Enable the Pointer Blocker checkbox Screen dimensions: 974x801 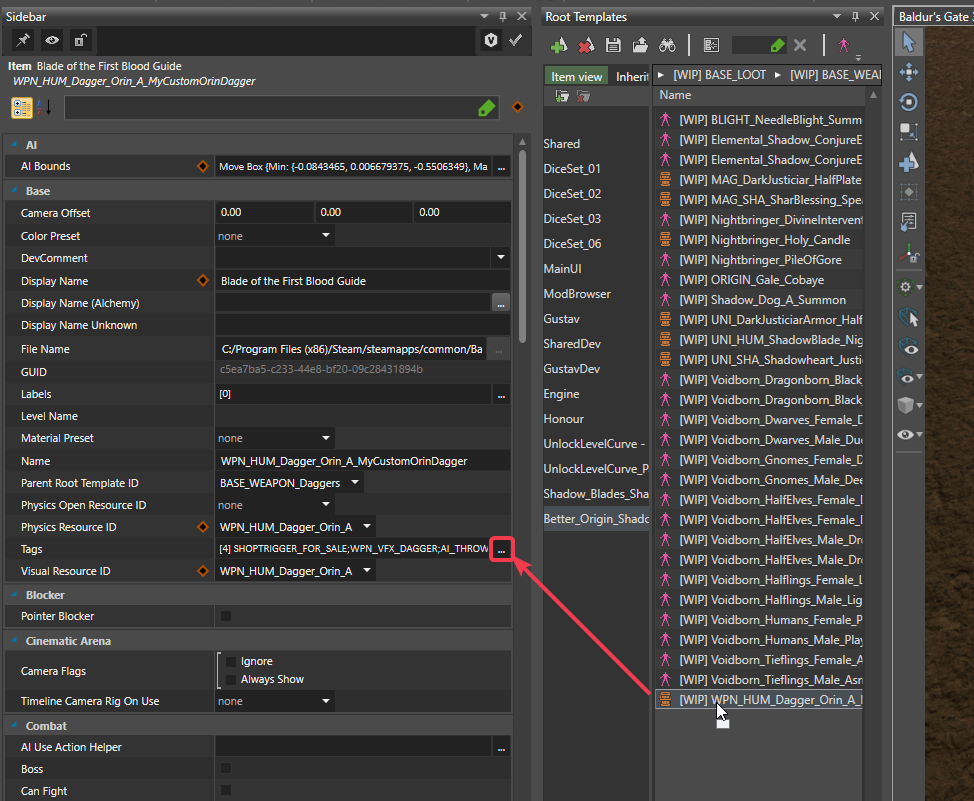point(225,616)
